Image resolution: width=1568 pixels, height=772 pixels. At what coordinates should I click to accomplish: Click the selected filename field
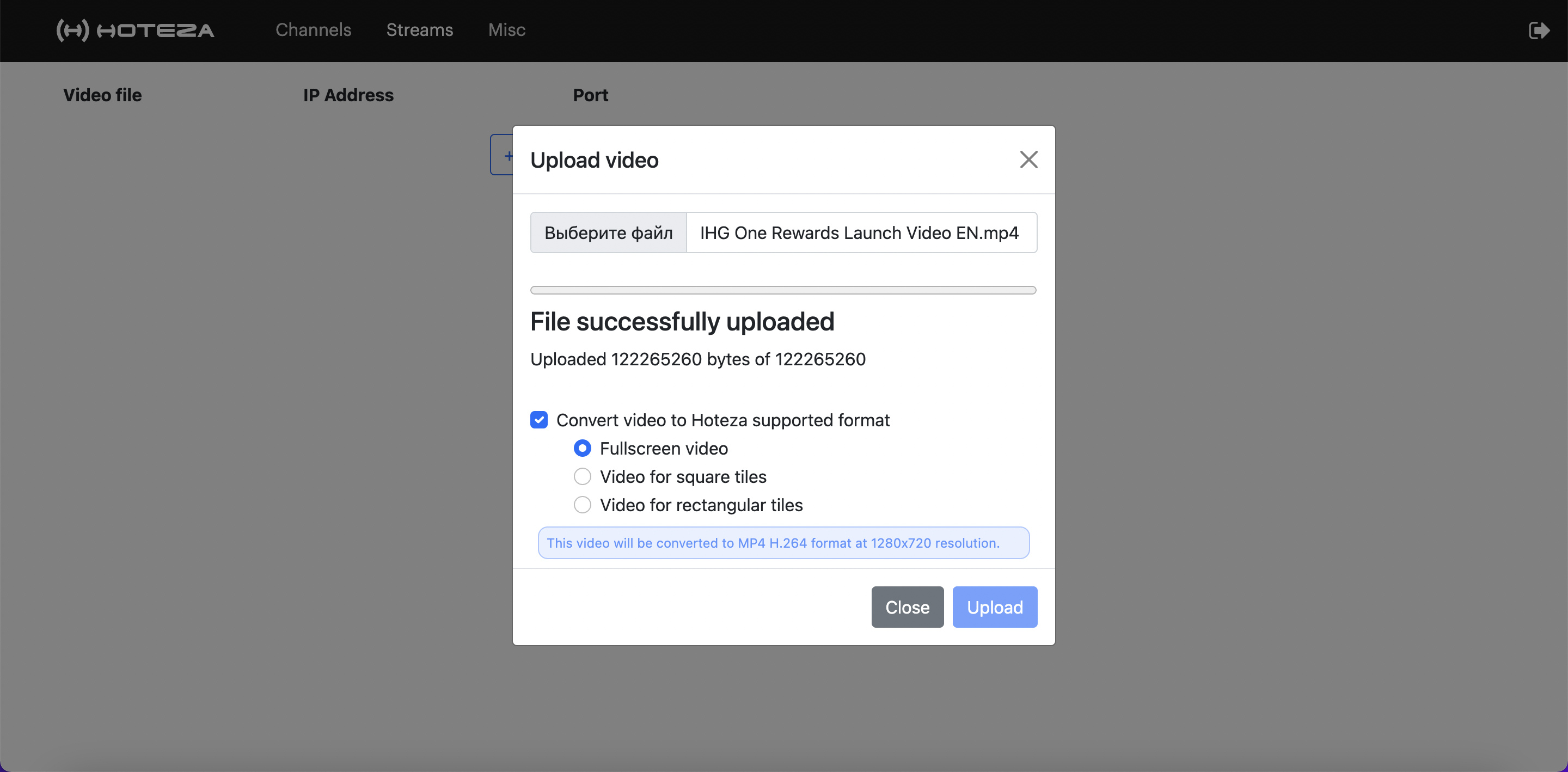click(x=861, y=232)
